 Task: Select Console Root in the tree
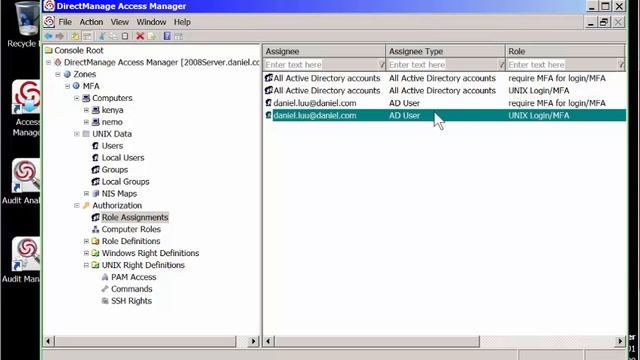78,50
